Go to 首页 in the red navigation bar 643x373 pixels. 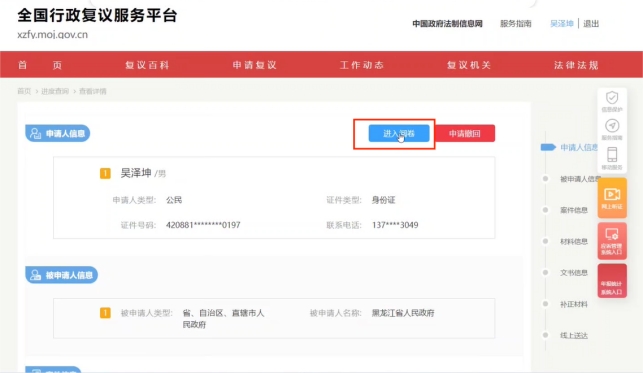click(40, 65)
